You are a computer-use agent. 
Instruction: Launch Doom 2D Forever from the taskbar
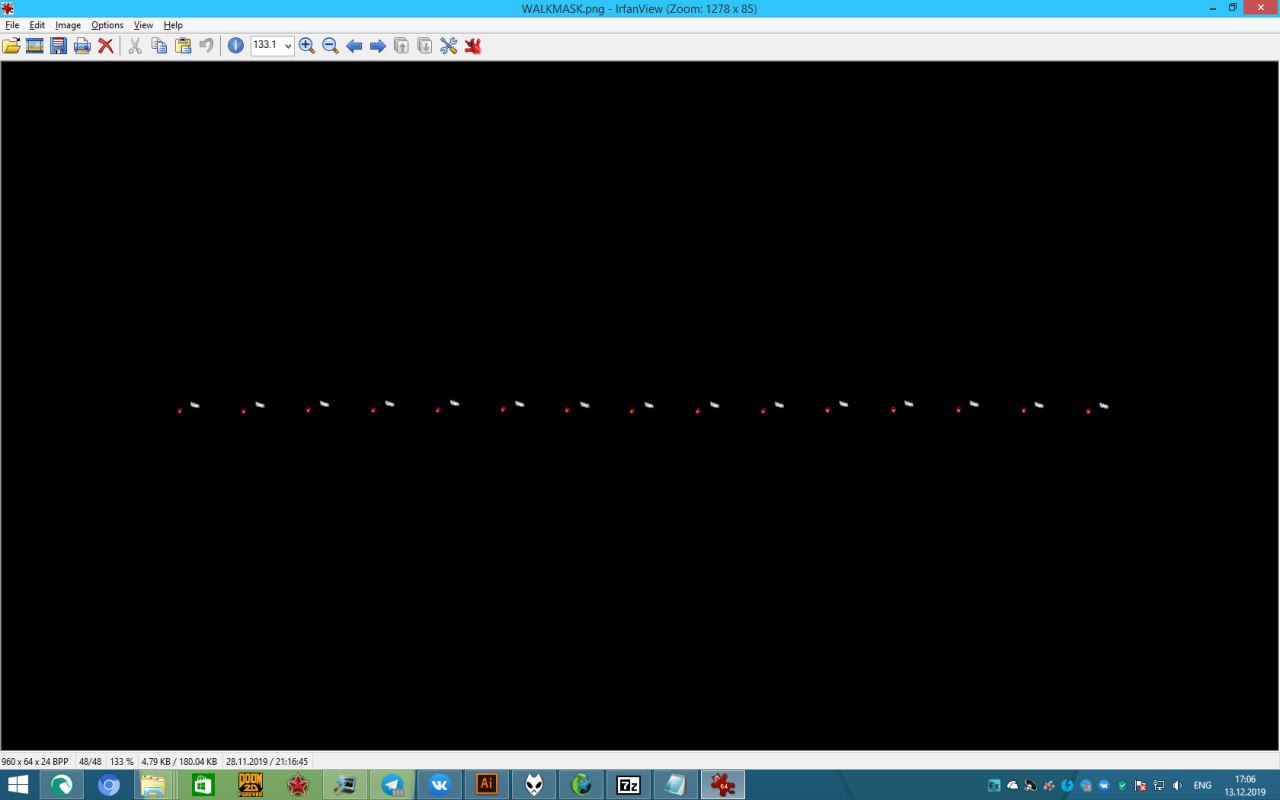pyautogui.click(x=250, y=785)
